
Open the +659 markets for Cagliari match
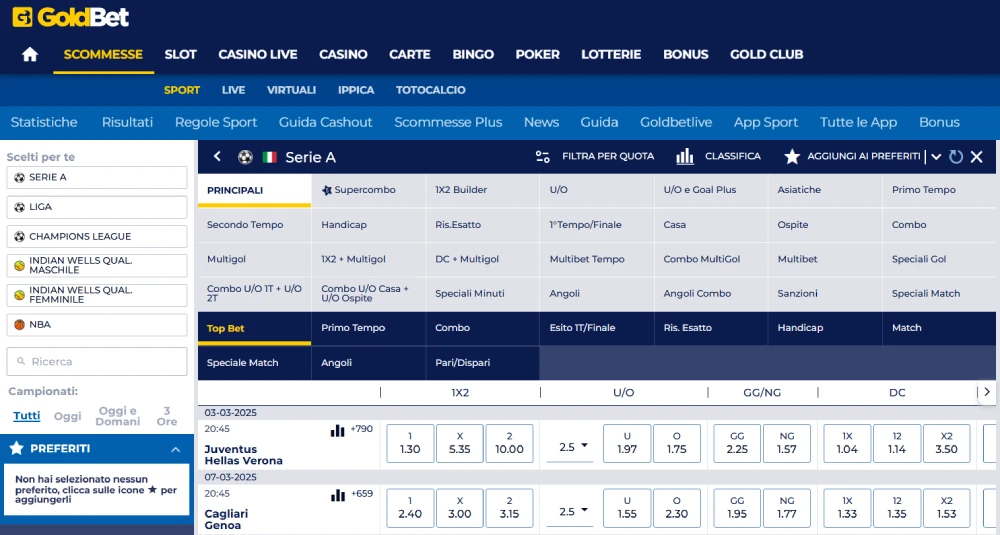pyautogui.click(x=362, y=494)
